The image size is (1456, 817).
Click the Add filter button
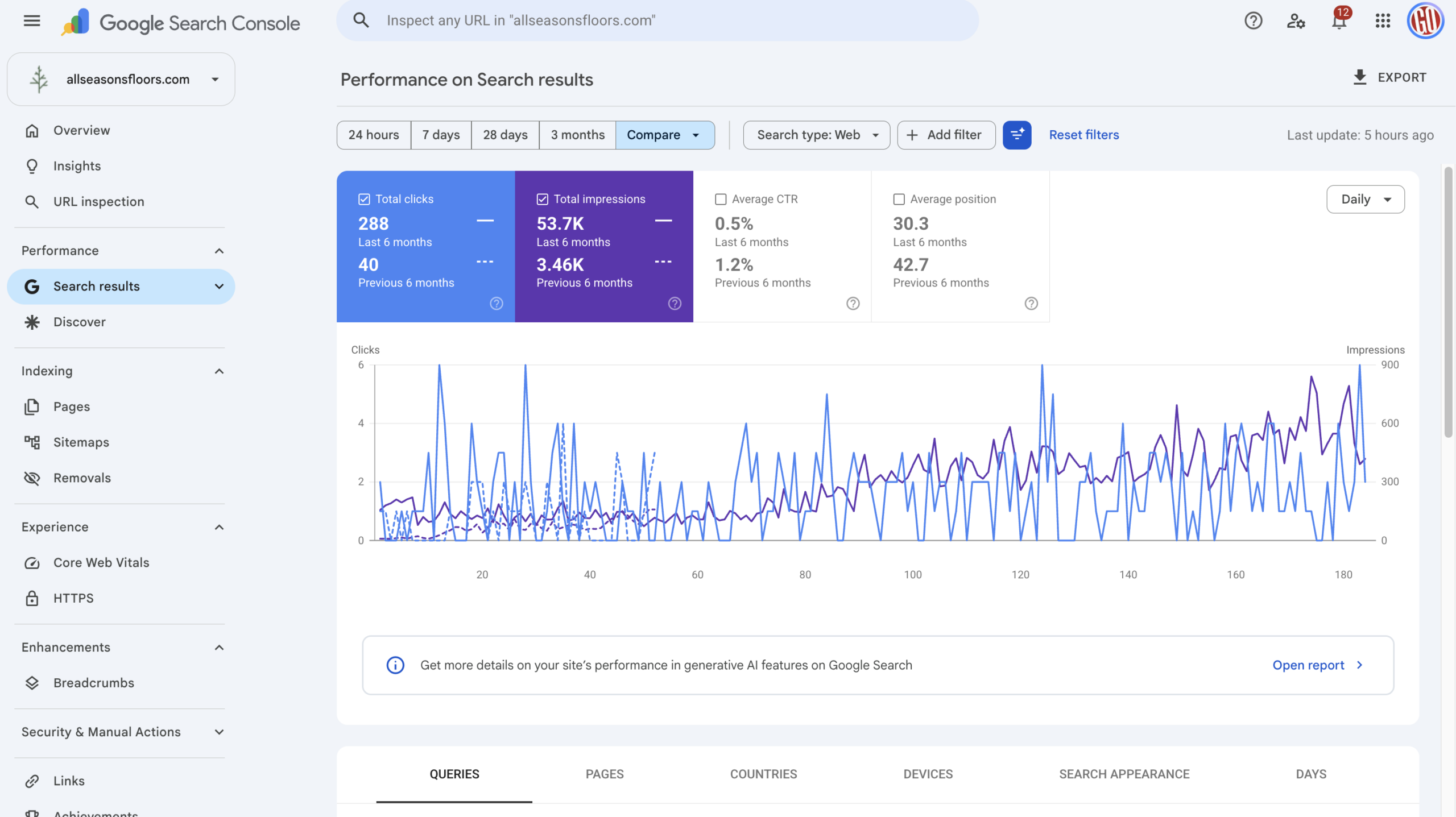[x=946, y=135]
